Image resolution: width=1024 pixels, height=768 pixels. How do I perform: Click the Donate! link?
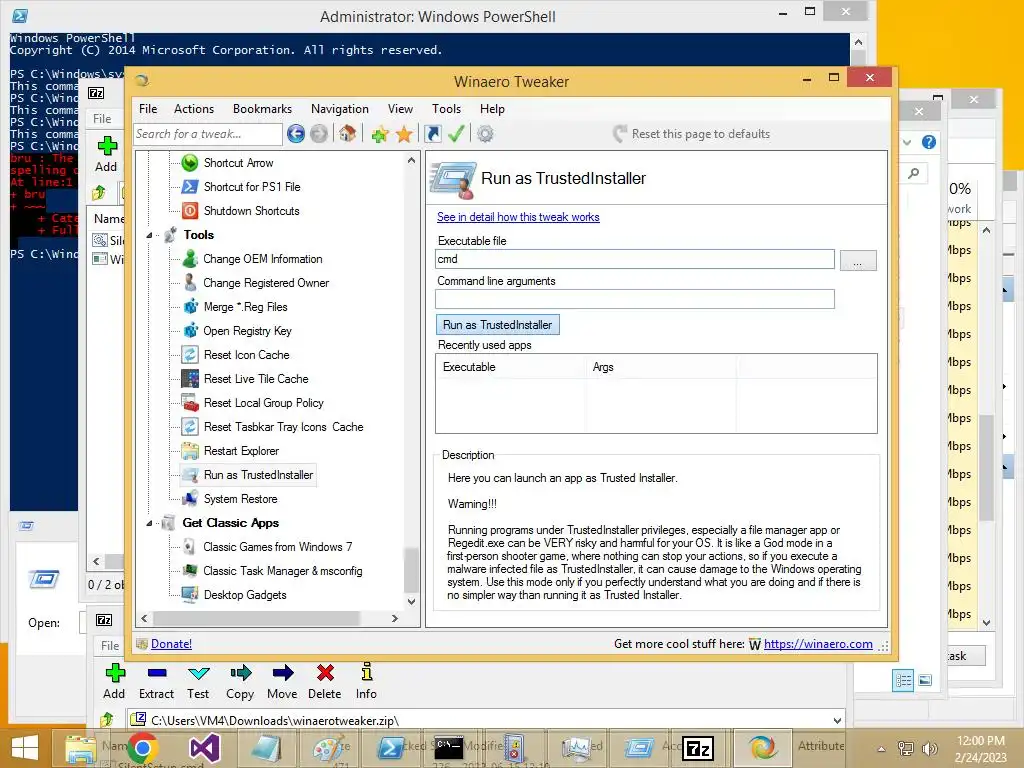pyautogui.click(x=171, y=644)
